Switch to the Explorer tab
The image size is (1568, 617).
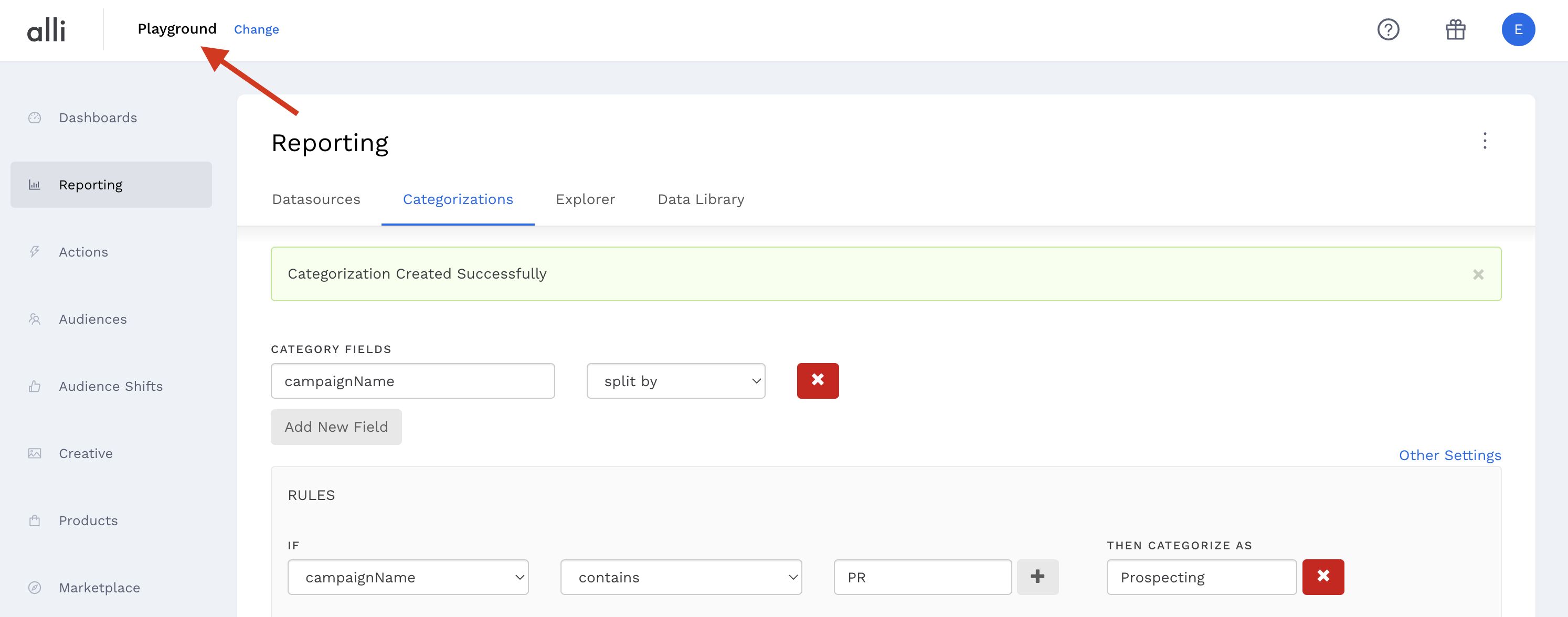coord(585,199)
